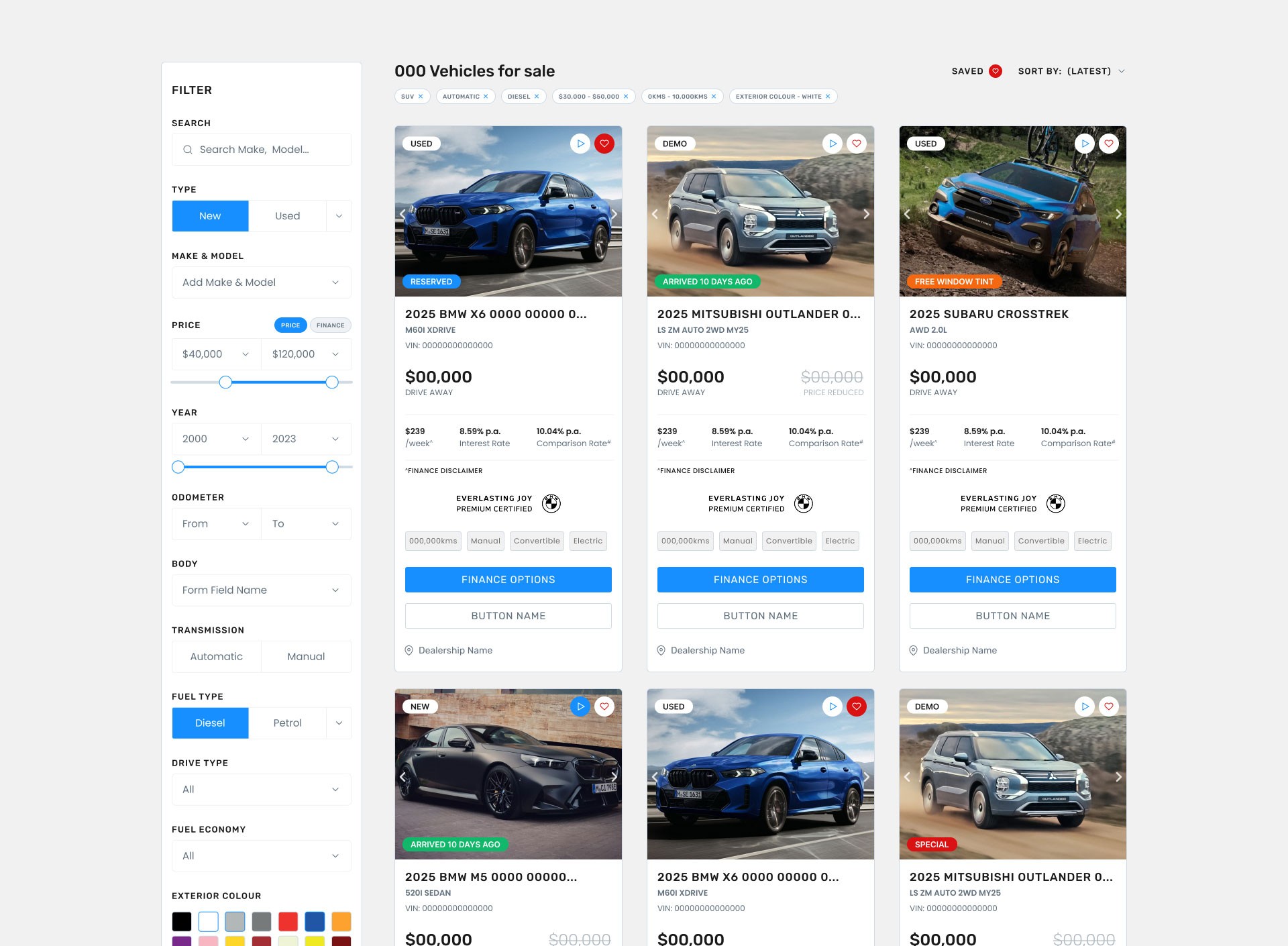Screen dimensions: 1288x946
Task: Open minimum price $40,000 dropdown
Action: click(x=217, y=354)
